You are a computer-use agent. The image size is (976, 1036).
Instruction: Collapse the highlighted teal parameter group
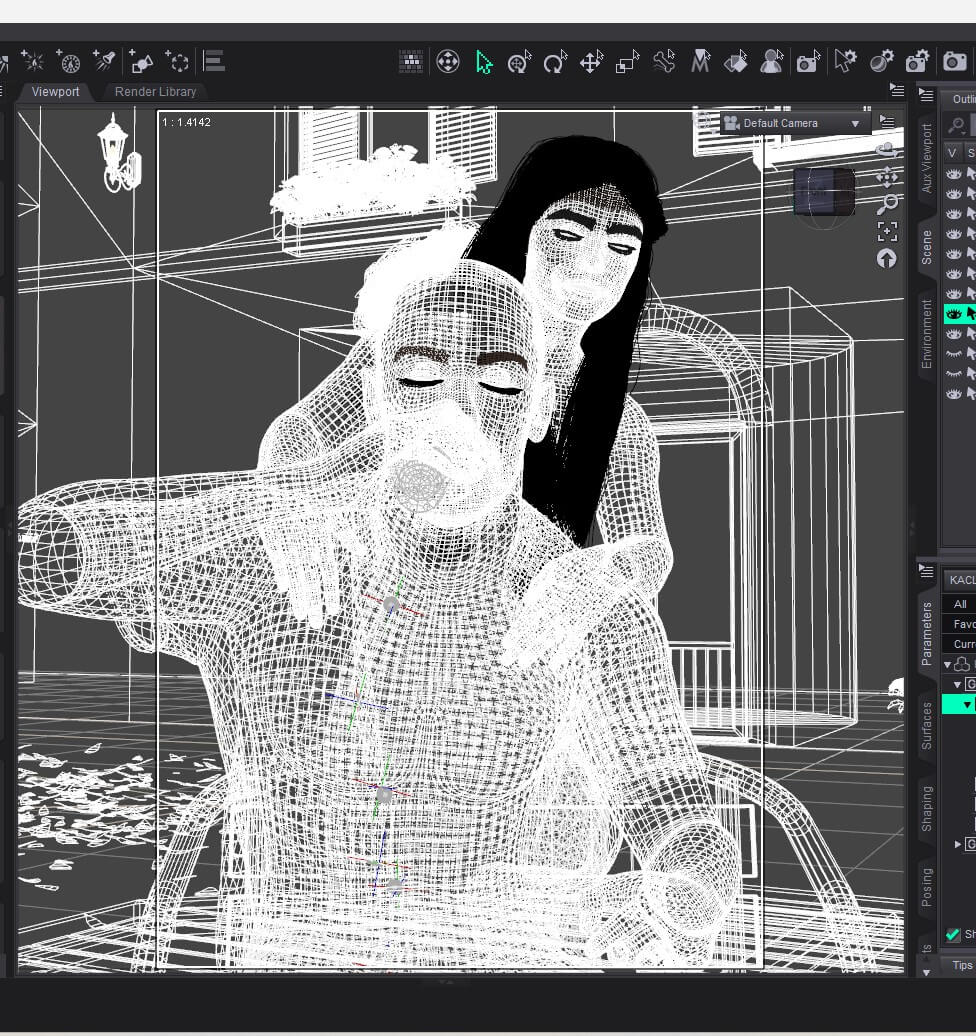pos(967,705)
